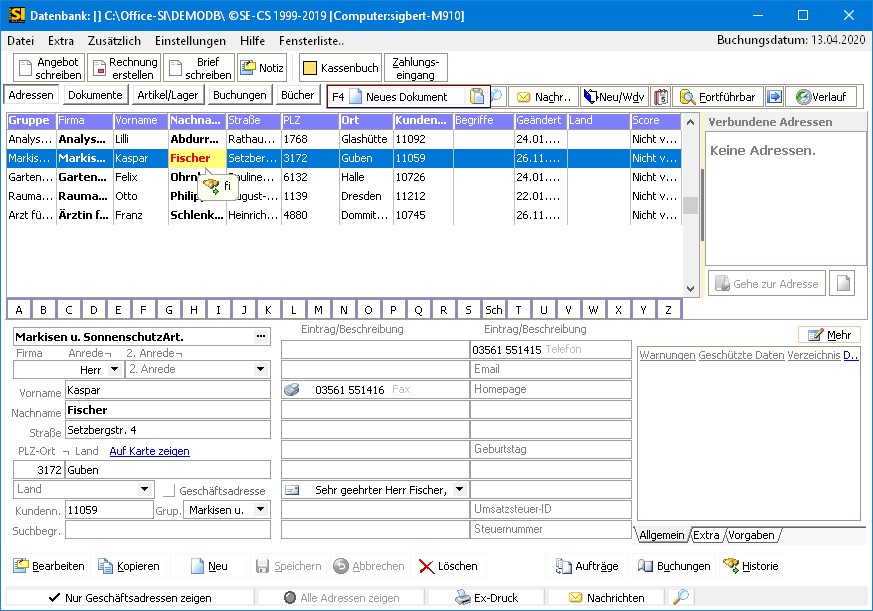Click the magnifier beside Neues Dokument
Image resolution: width=873 pixels, height=611 pixels.
(496, 97)
